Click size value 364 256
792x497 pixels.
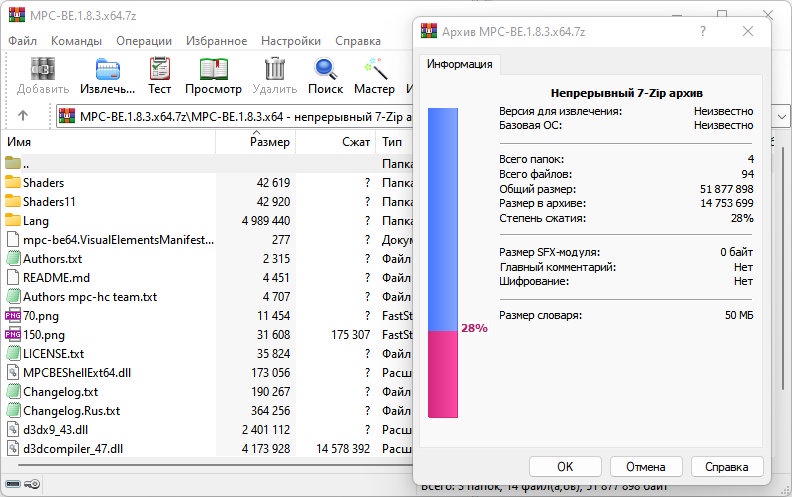click(x=270, y=411)
